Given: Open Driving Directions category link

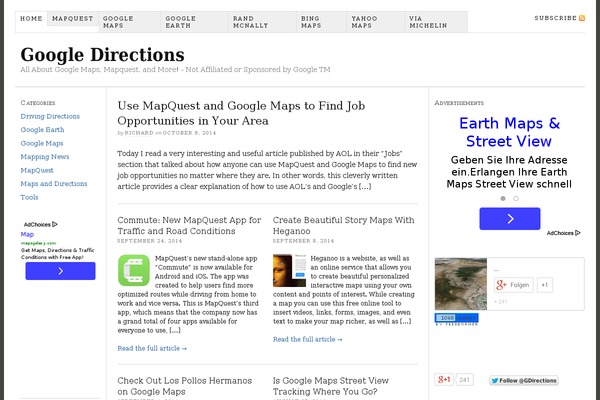Looking at the screenshot, I should pyautogui.click(x=50, y=117).
